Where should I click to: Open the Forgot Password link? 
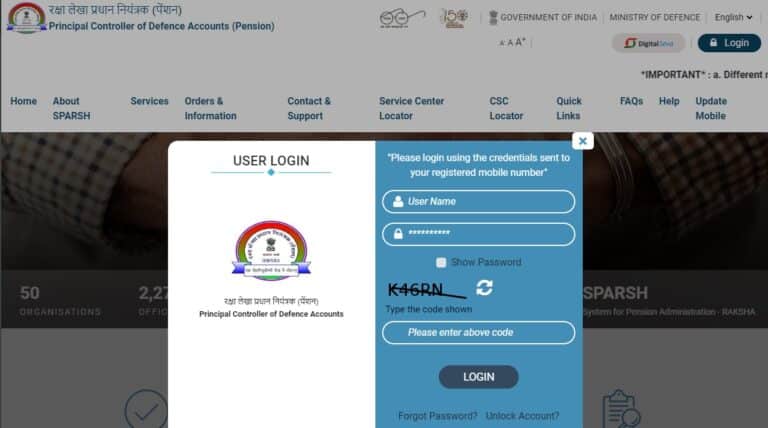coord(437,416)
